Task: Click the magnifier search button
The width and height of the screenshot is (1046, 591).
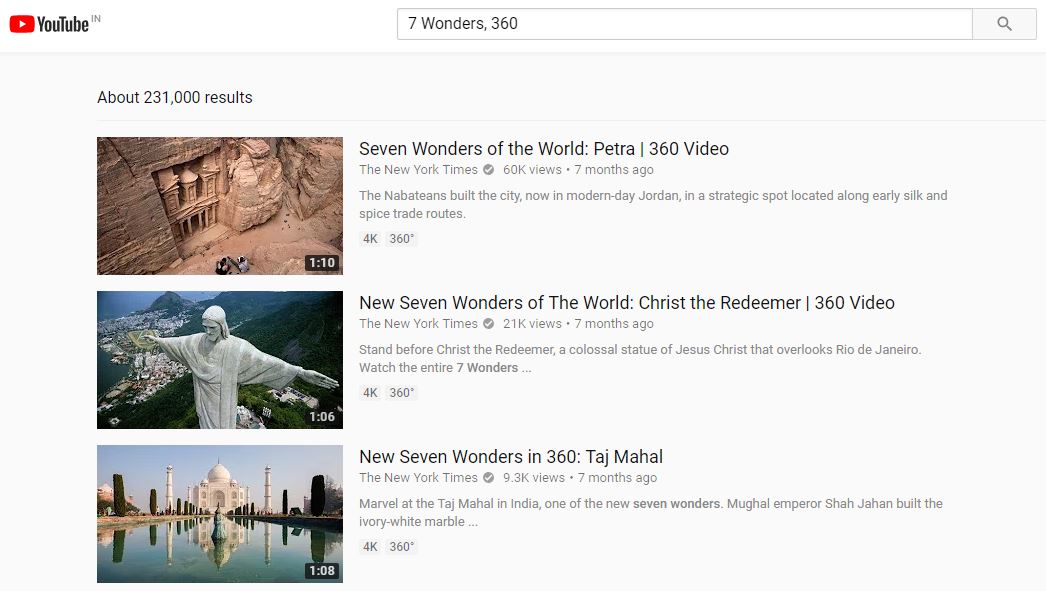Action: [x=1004, y=24]
